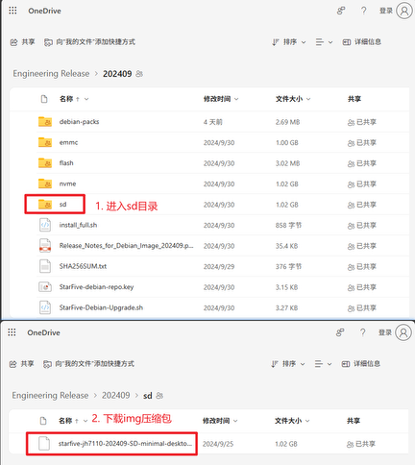Click the 共享 share button in top toolbar

22,42
